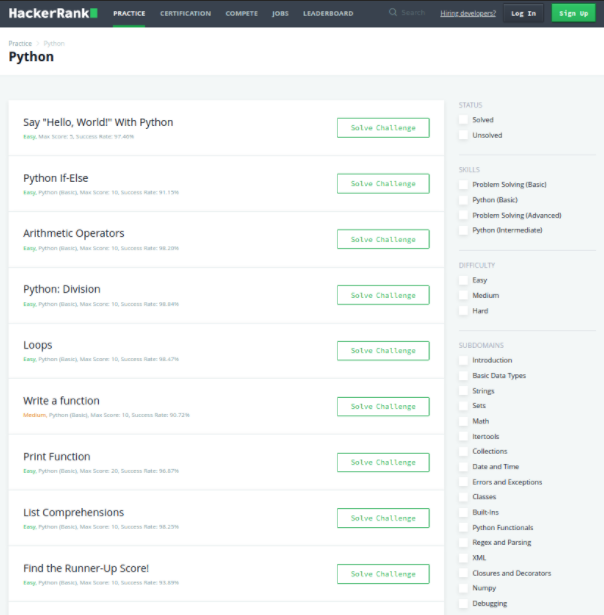Filter by Medium difficulty
This screenshot has height=615, width=604.
pyautogui.click(x=464, y=295)
